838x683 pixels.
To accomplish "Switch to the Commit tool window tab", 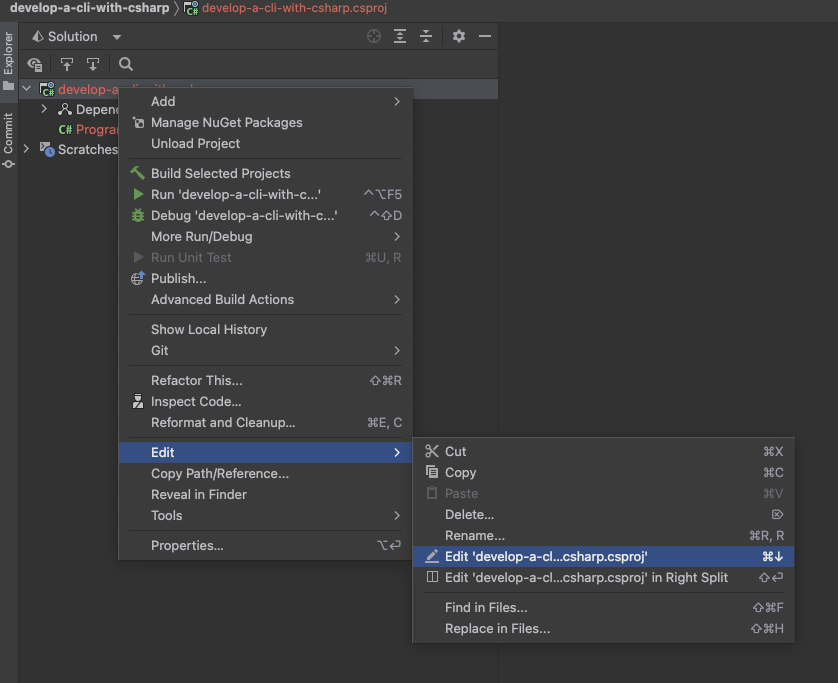I will (x=9, y=135).
